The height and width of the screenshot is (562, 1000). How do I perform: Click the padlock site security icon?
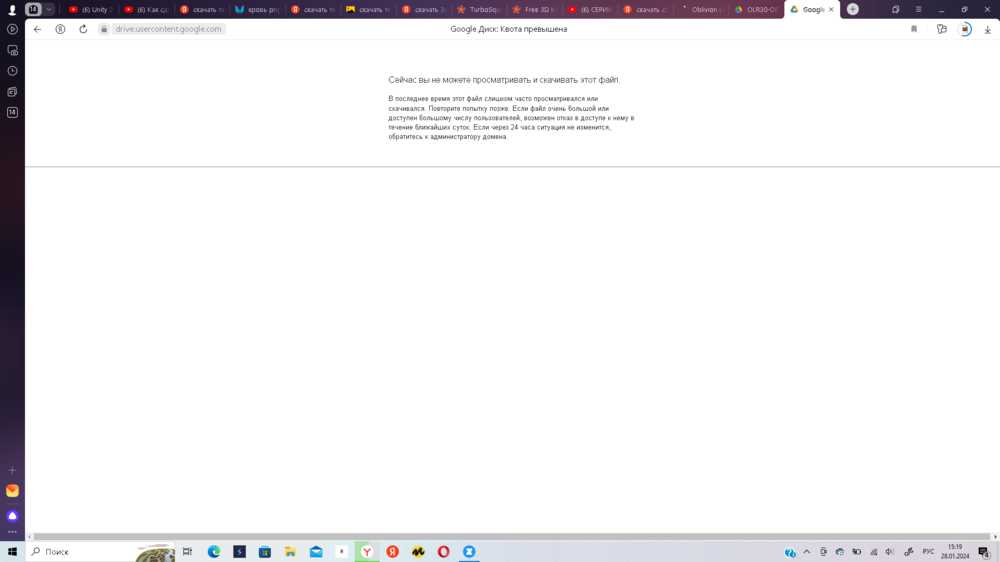[x=104, y=29]
